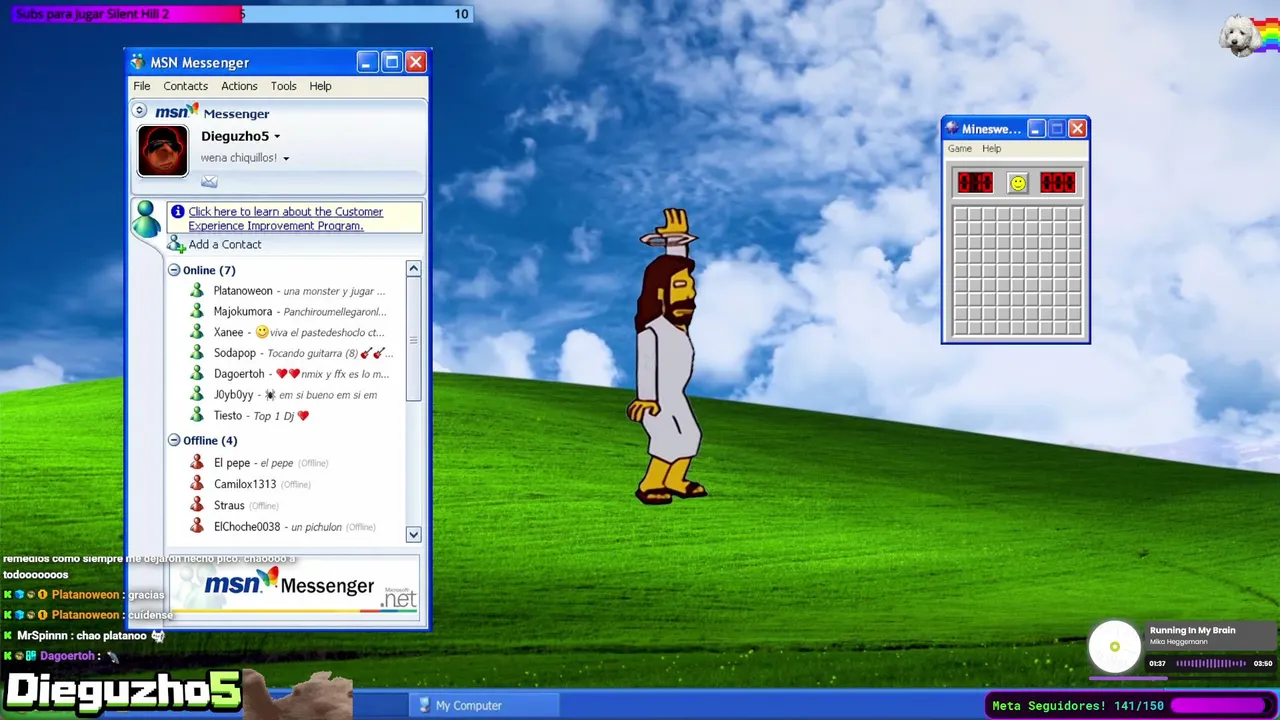
Task: Select contact name Dagoertoh in contact list
Action: pyautogui.click(x=239, y=374)
